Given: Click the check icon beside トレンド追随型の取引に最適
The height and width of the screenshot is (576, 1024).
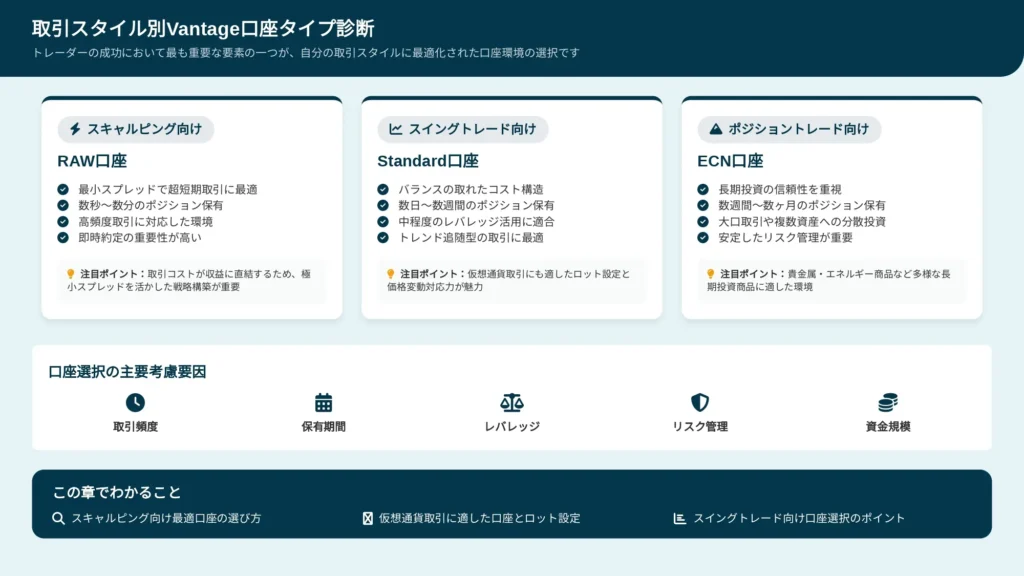Looking at the screenshot, I should click(383, 238).
